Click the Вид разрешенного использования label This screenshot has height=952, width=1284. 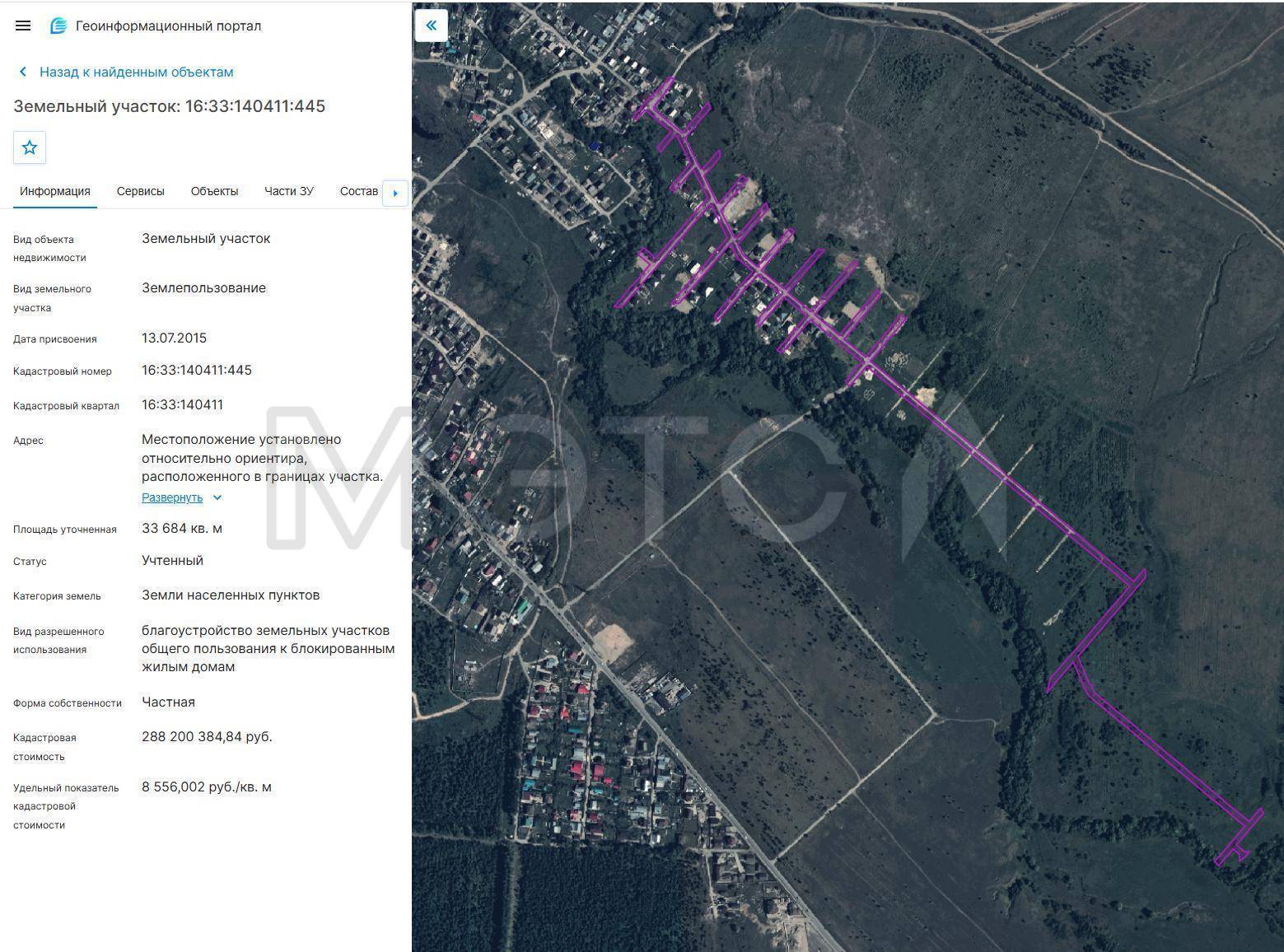tap(58, 641)
